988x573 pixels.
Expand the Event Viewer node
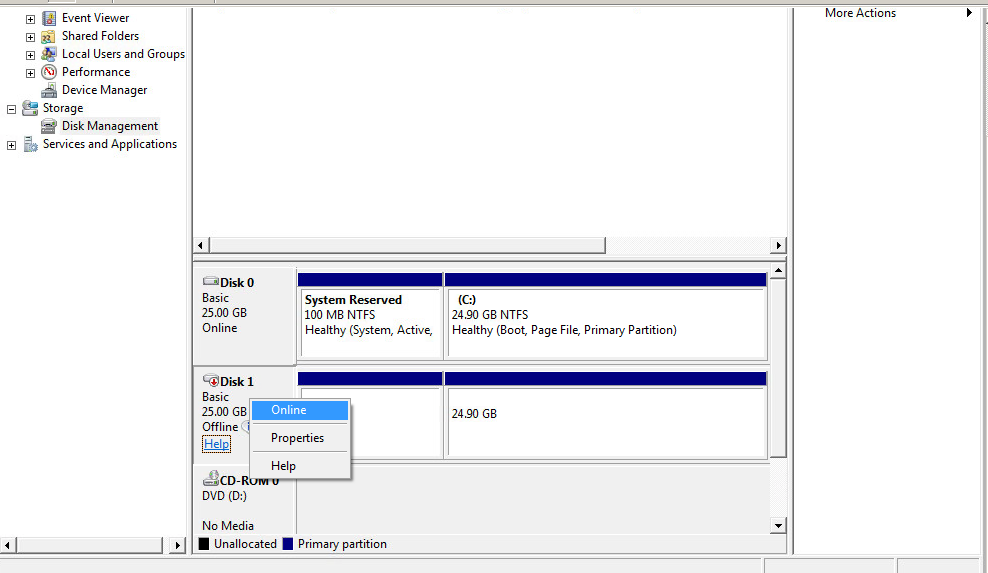(30, 18)
